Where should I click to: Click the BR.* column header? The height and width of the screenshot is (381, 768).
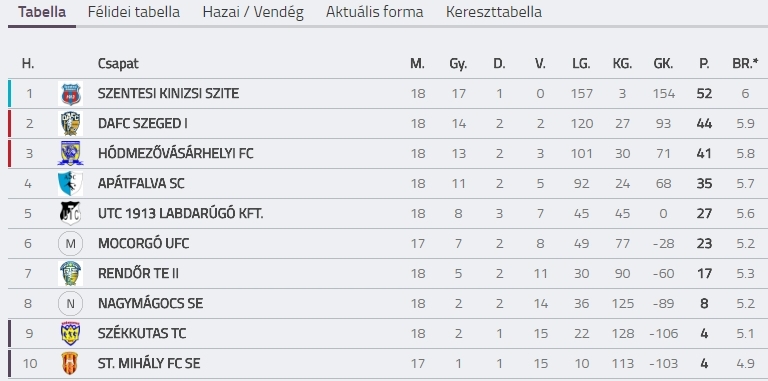pyautogui.click(x=745, y=63)
